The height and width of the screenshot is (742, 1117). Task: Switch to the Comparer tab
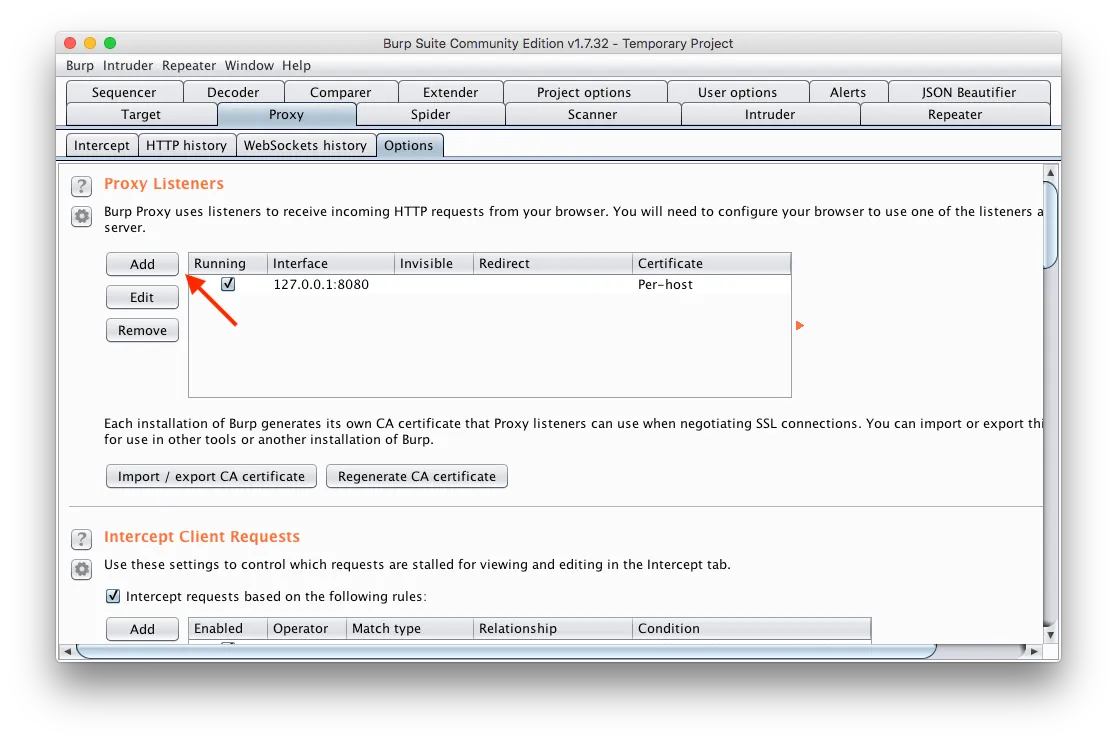coord(341,92)
